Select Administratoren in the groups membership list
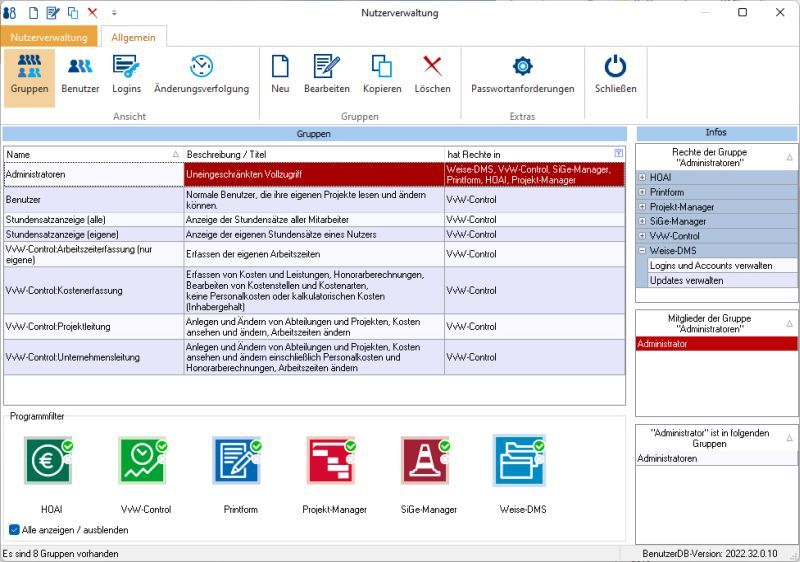Image resolution: width=800 pixels, height=562 pixels. point(716,458)
